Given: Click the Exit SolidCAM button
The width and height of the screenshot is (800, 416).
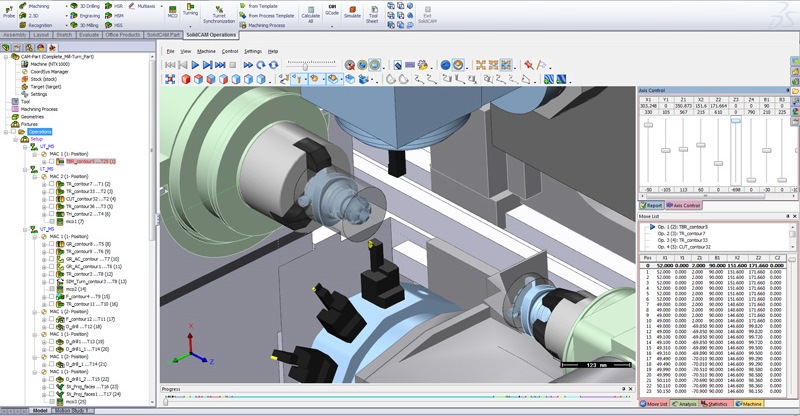Looking at the screenshot, I should (428, 15).
